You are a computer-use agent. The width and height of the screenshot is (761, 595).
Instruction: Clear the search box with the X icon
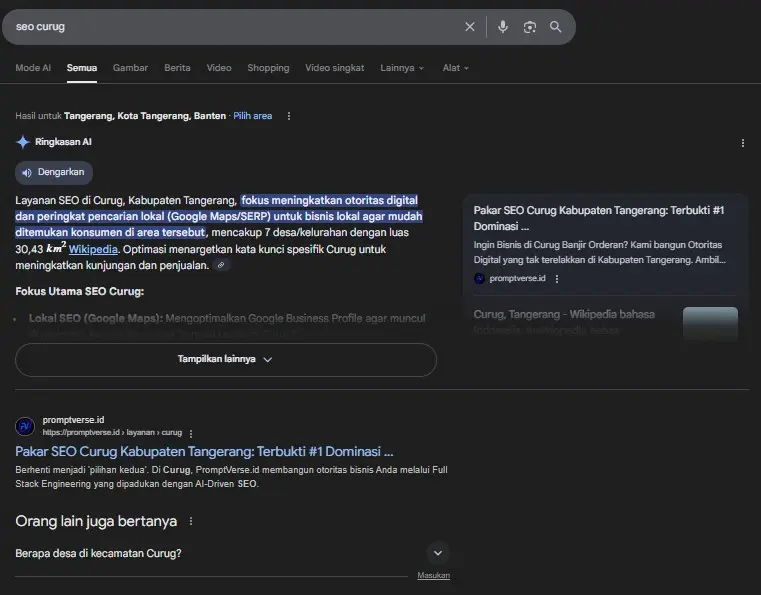[469, 27]
